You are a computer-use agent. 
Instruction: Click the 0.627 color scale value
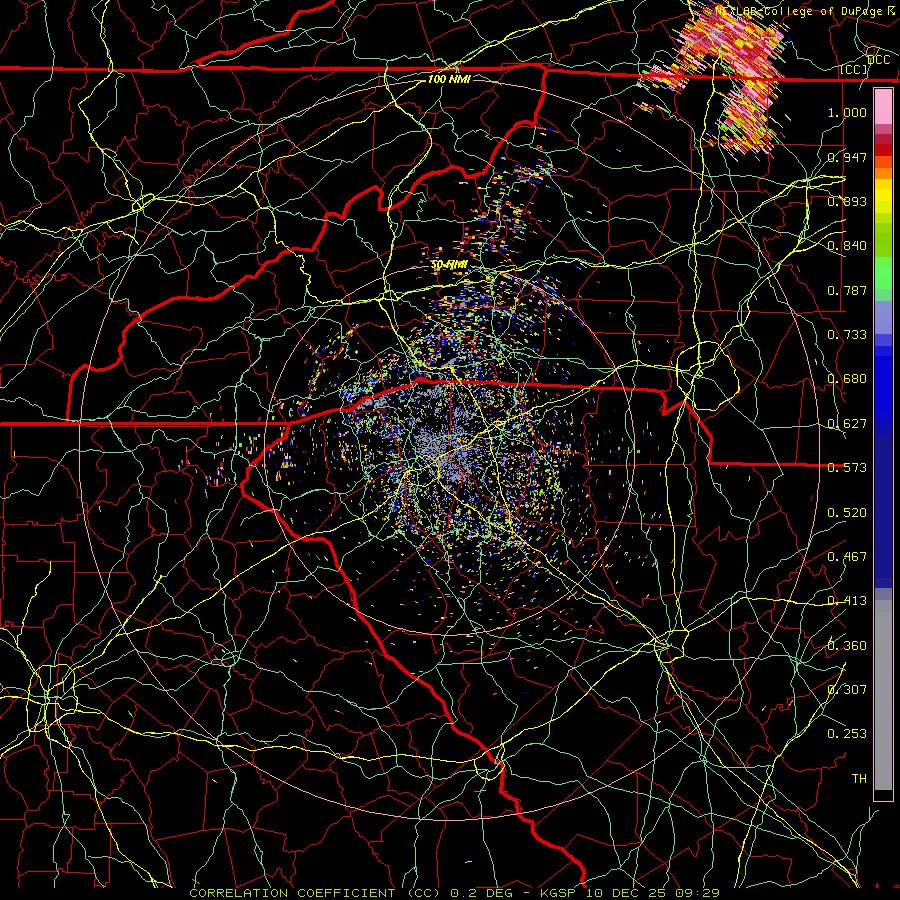(847, 424)
